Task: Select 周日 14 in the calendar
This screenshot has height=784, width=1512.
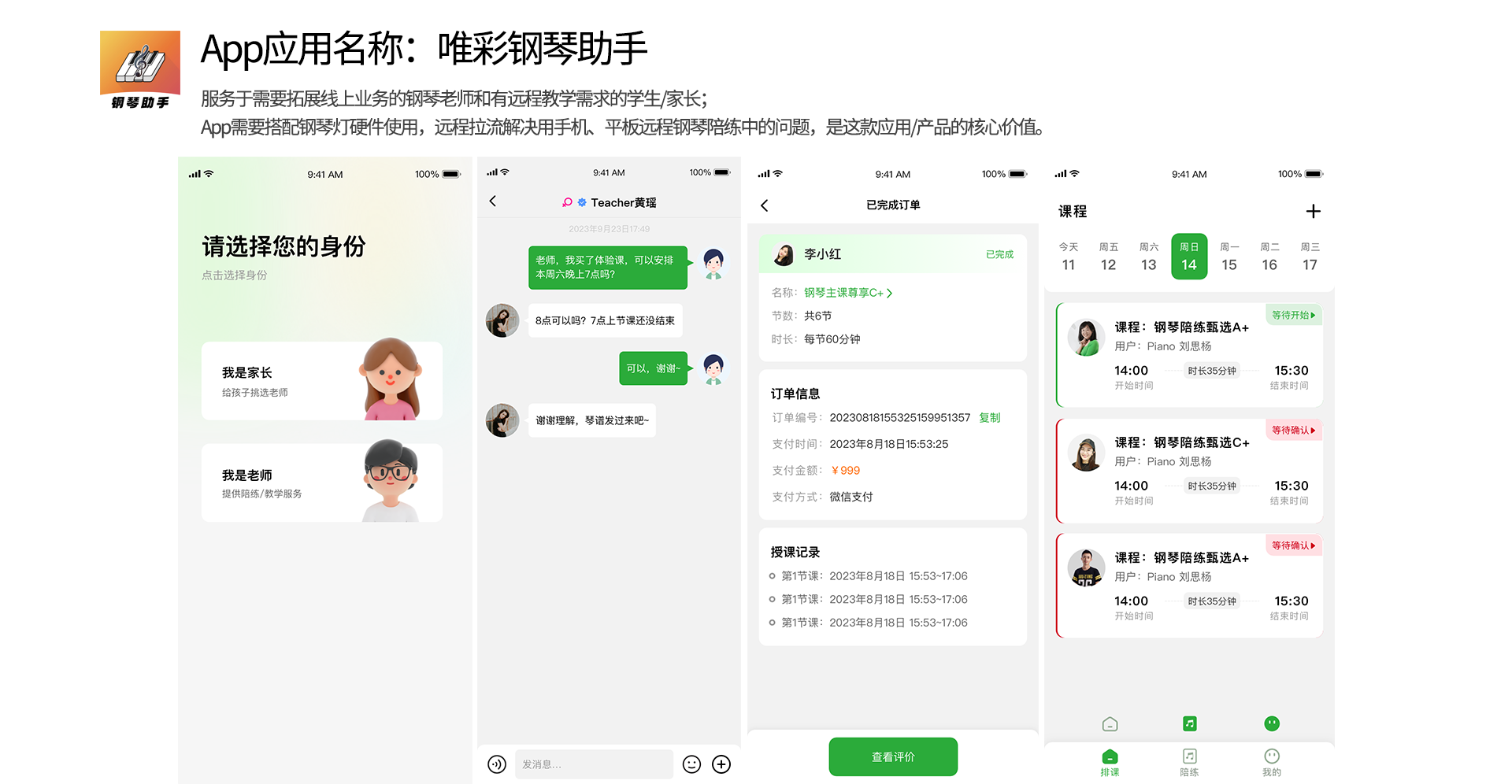Action: pyautogui.click(x=1188, y=257)
